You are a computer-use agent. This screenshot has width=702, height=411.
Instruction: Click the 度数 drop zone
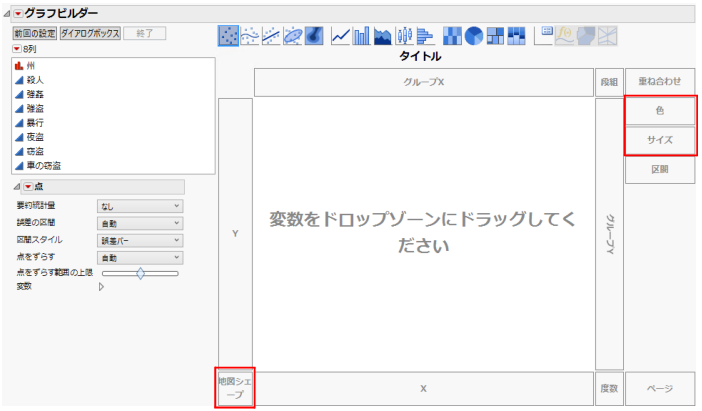(x=609, y=389)
